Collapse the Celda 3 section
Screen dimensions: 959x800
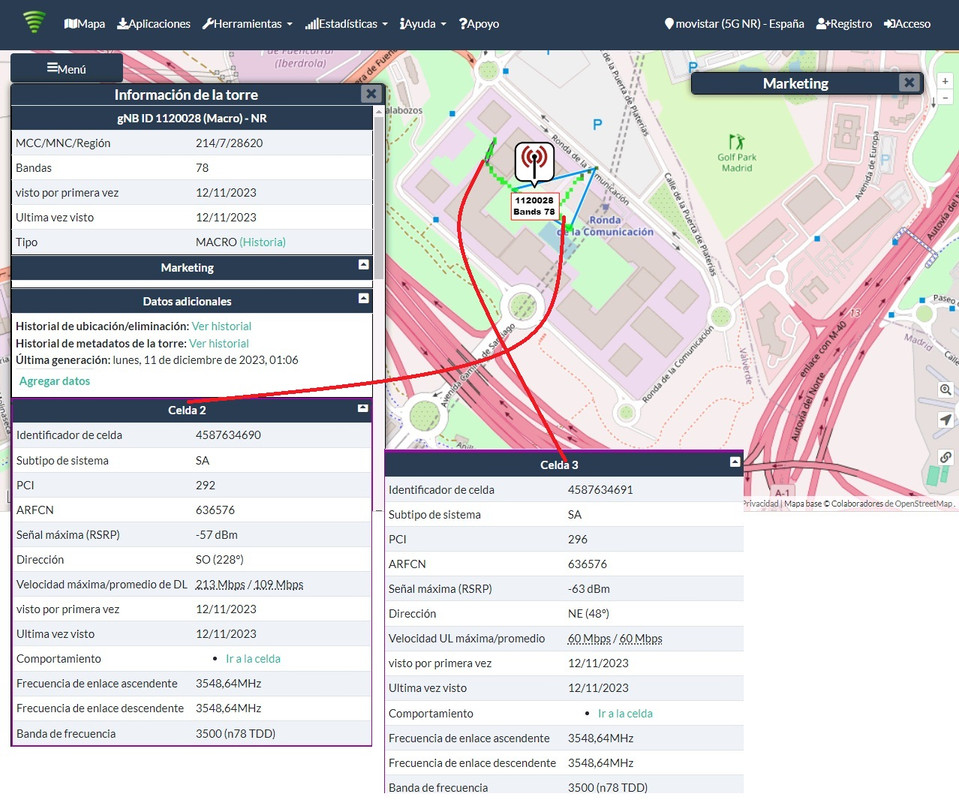coord(735,462)
